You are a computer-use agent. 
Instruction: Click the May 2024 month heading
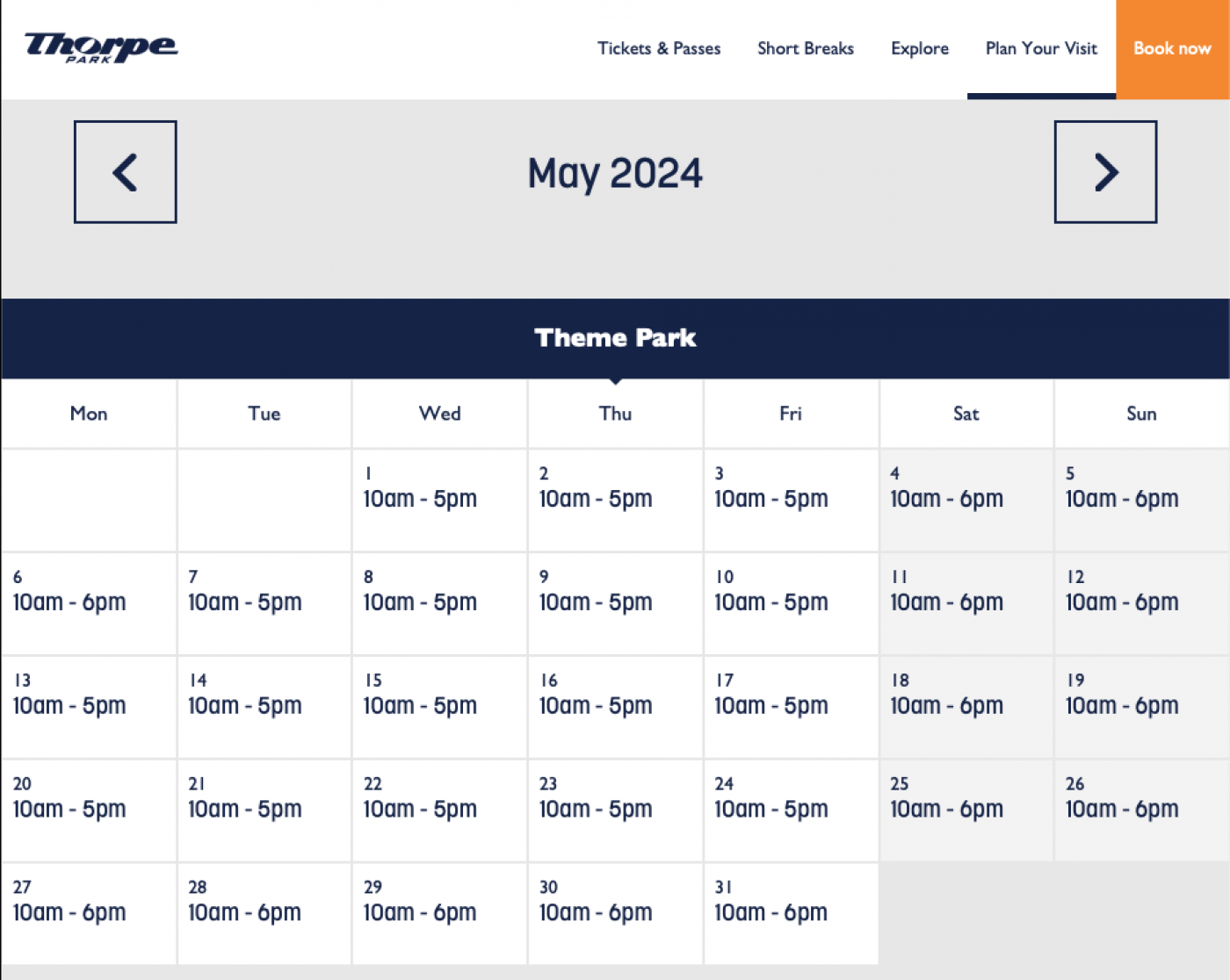click(615, 173)
